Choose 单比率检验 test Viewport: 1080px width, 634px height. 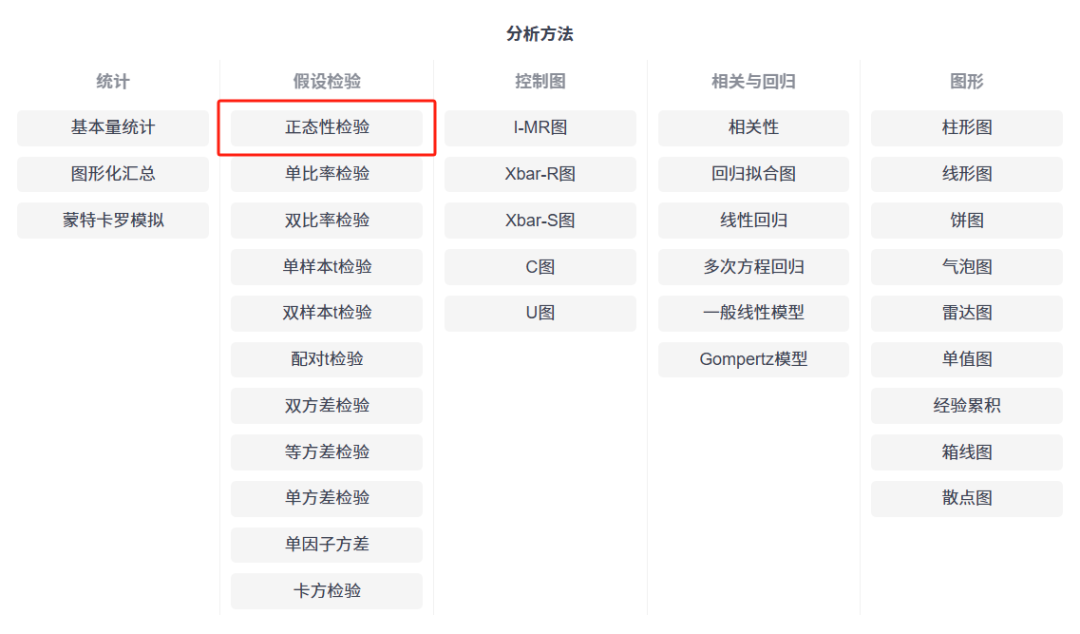327,174
